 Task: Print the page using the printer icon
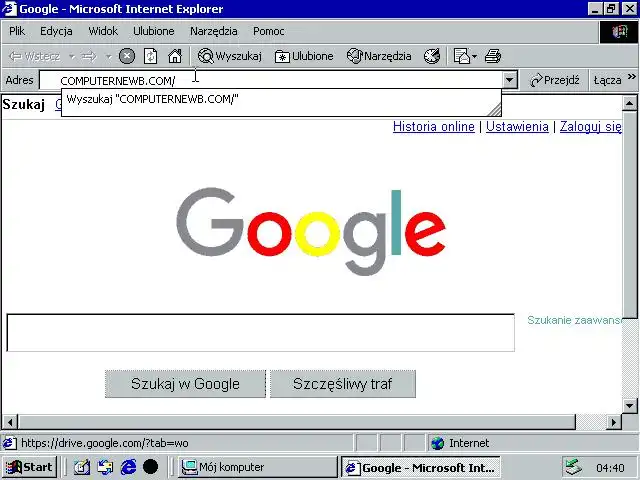point(493,56)
